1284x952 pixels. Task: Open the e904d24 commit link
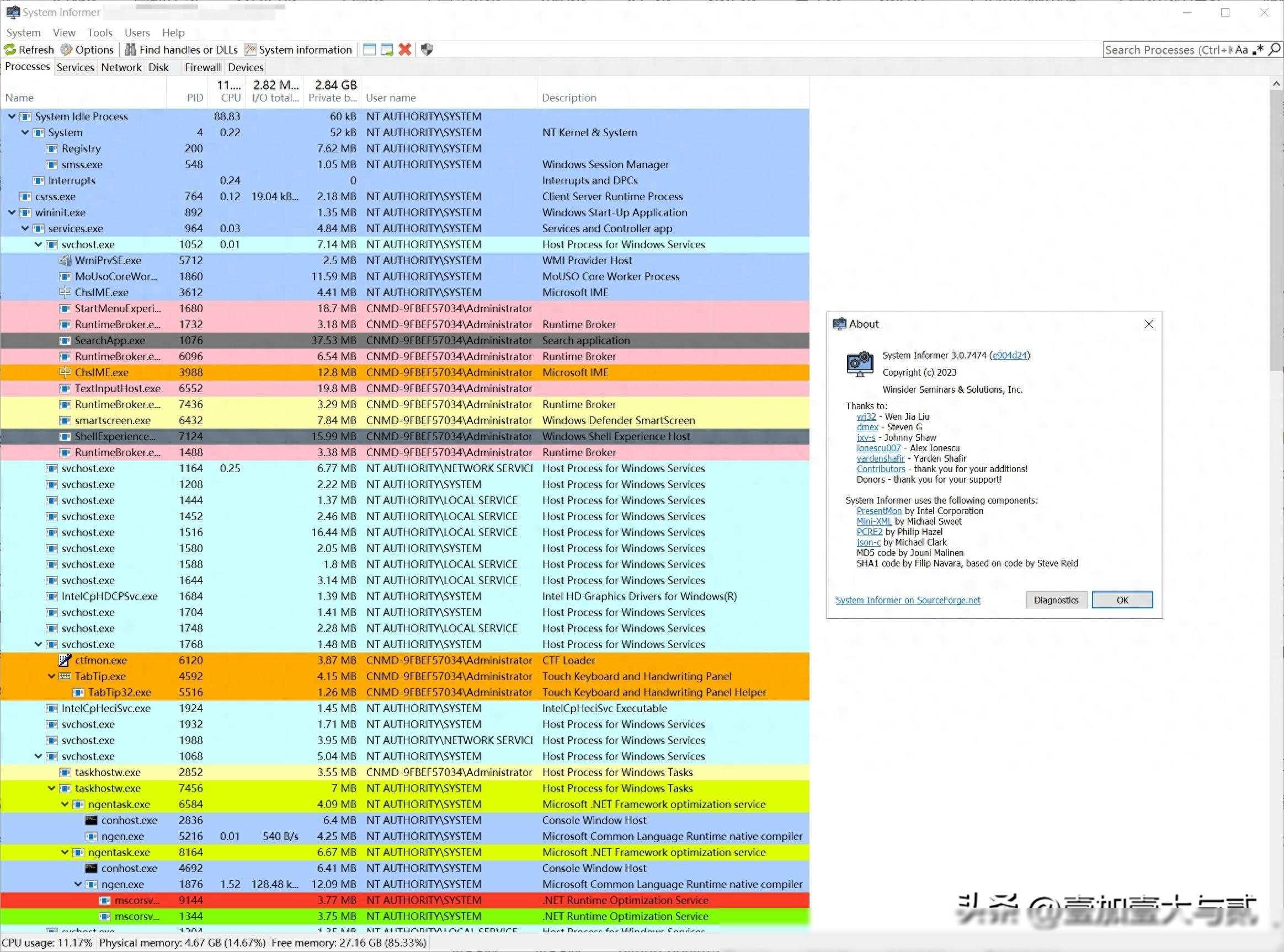pyautogui.click(x=1010, y=356)
